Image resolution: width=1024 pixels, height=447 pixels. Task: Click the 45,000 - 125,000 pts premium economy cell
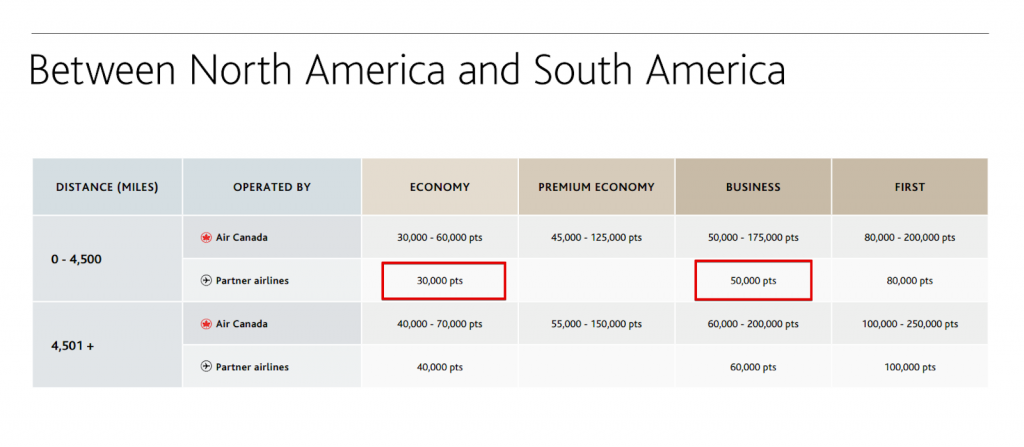pos(596,238)
